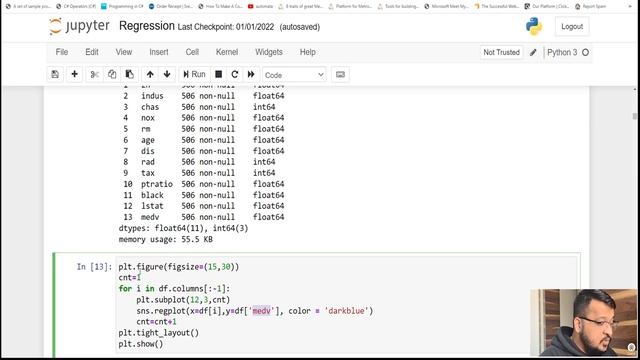Open the Edit menu
The image size is (640, 360).
[x=92, y=52]
